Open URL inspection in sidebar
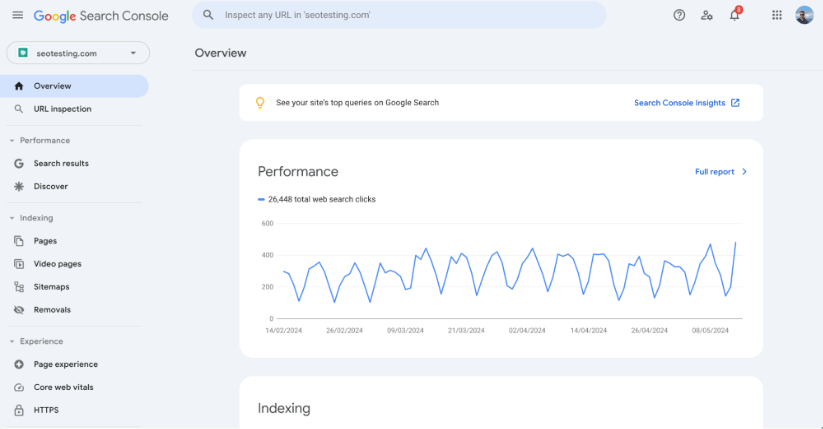Screen dimensions: 823x429 pos(62,109)
